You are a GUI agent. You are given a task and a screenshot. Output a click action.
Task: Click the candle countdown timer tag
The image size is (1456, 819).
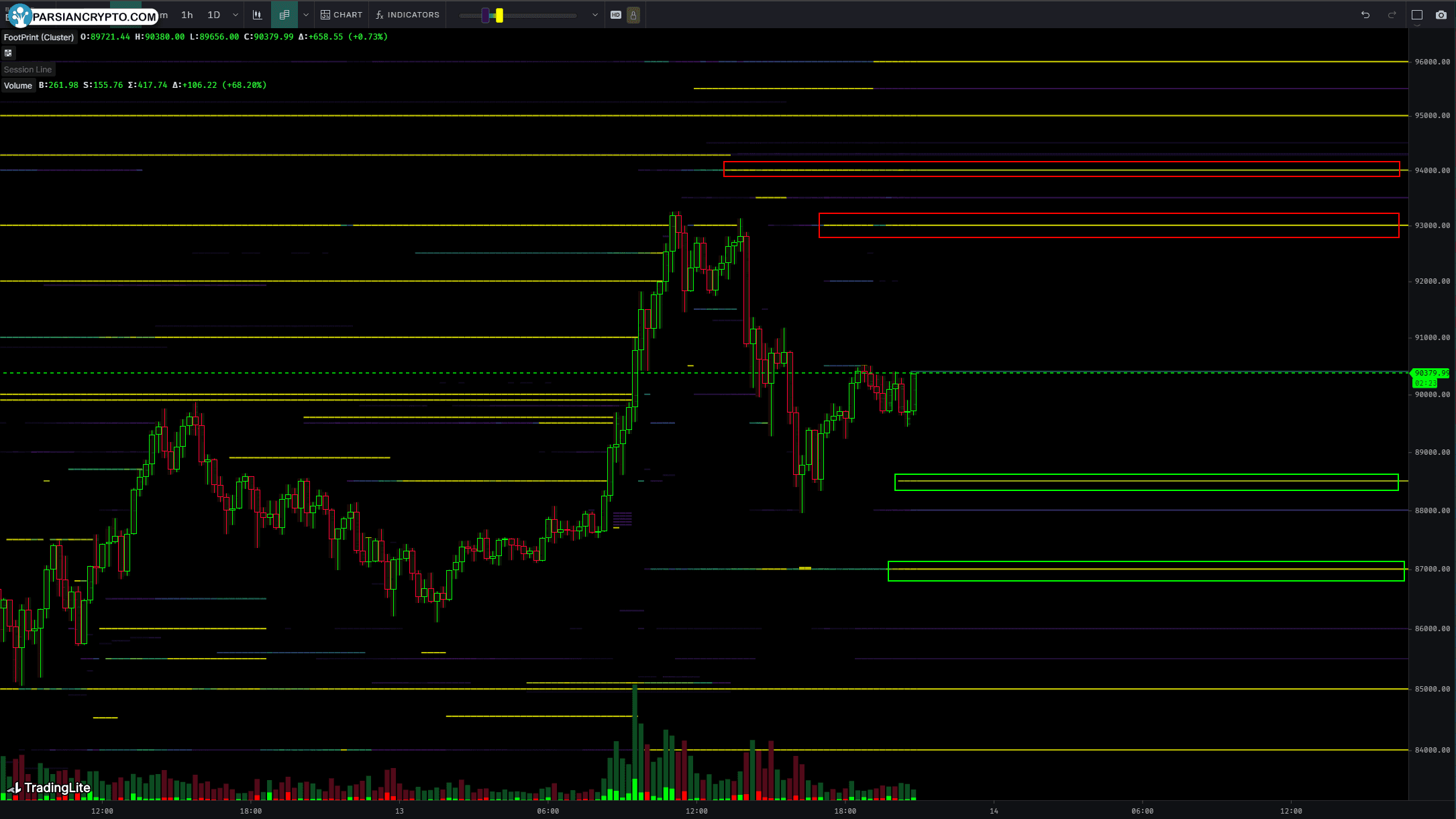tap(1425, 383)
